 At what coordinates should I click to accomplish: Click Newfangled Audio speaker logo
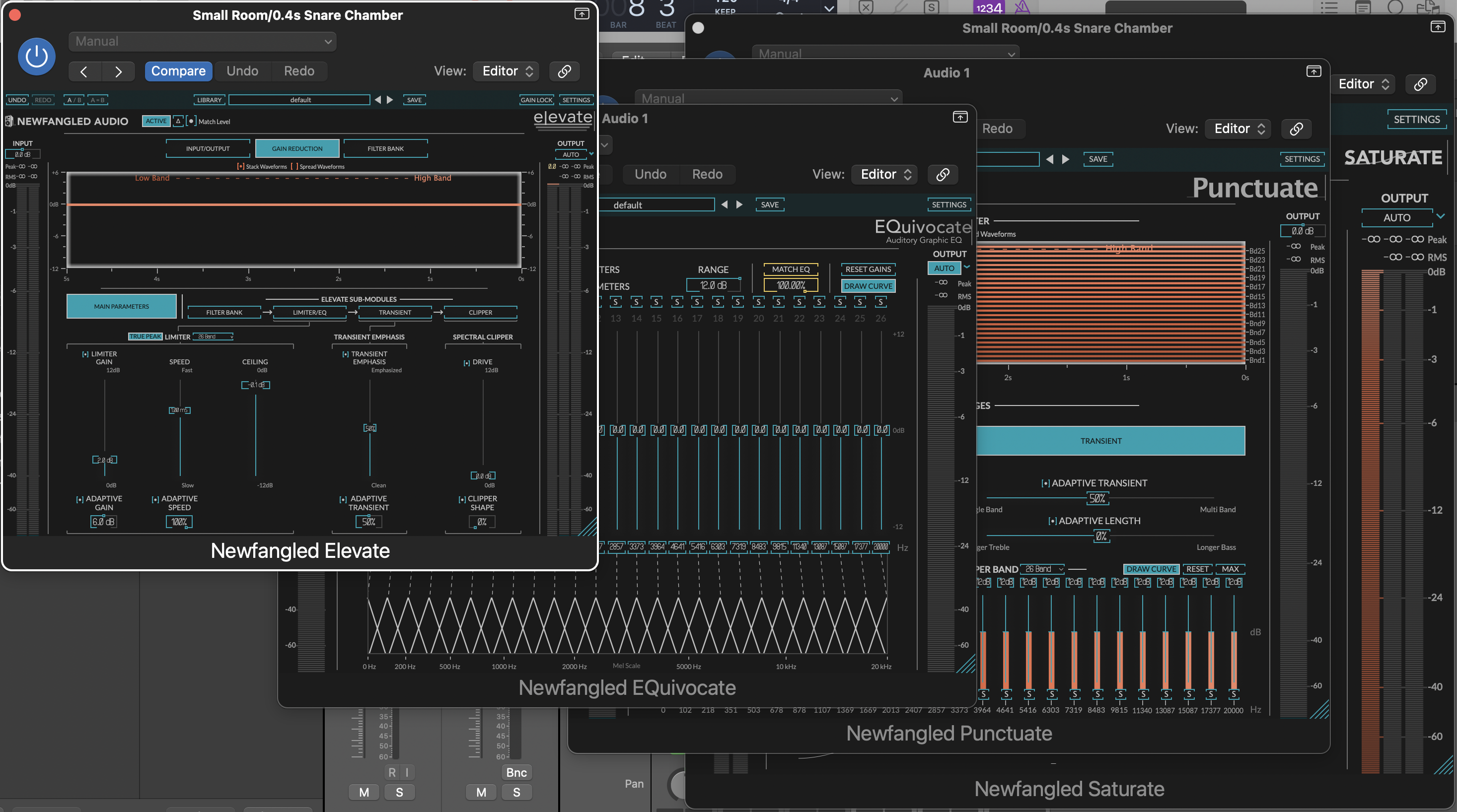point(9,121)
